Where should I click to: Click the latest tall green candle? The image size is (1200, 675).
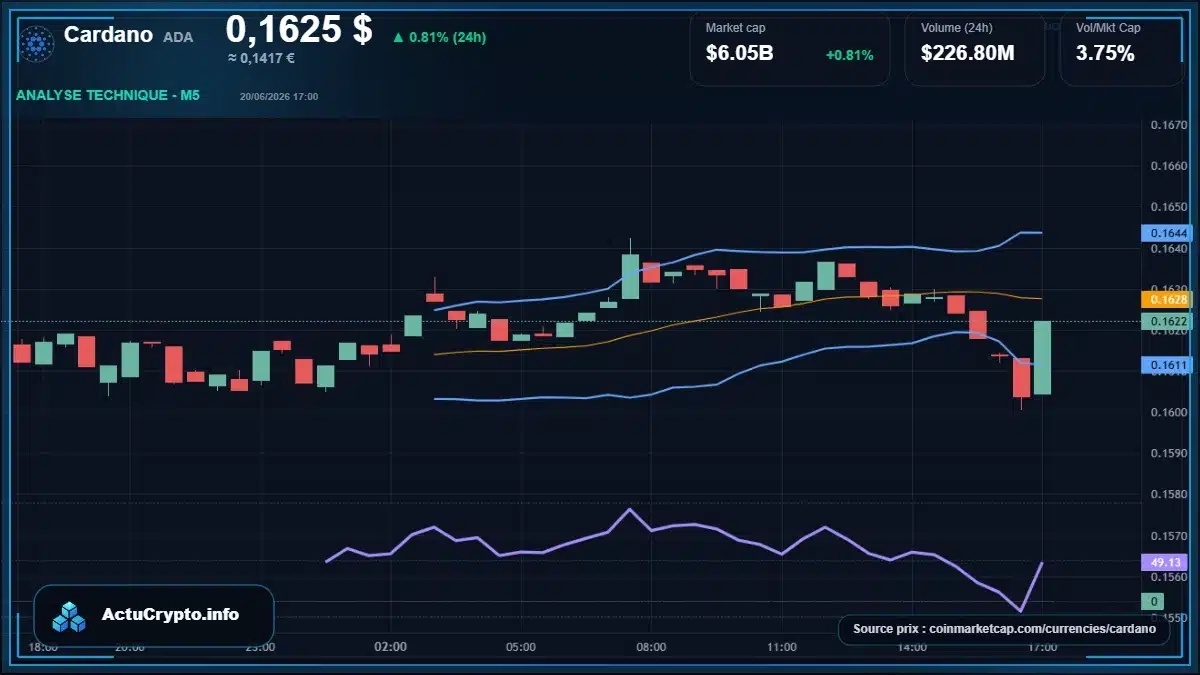[x=1042, y=357]
